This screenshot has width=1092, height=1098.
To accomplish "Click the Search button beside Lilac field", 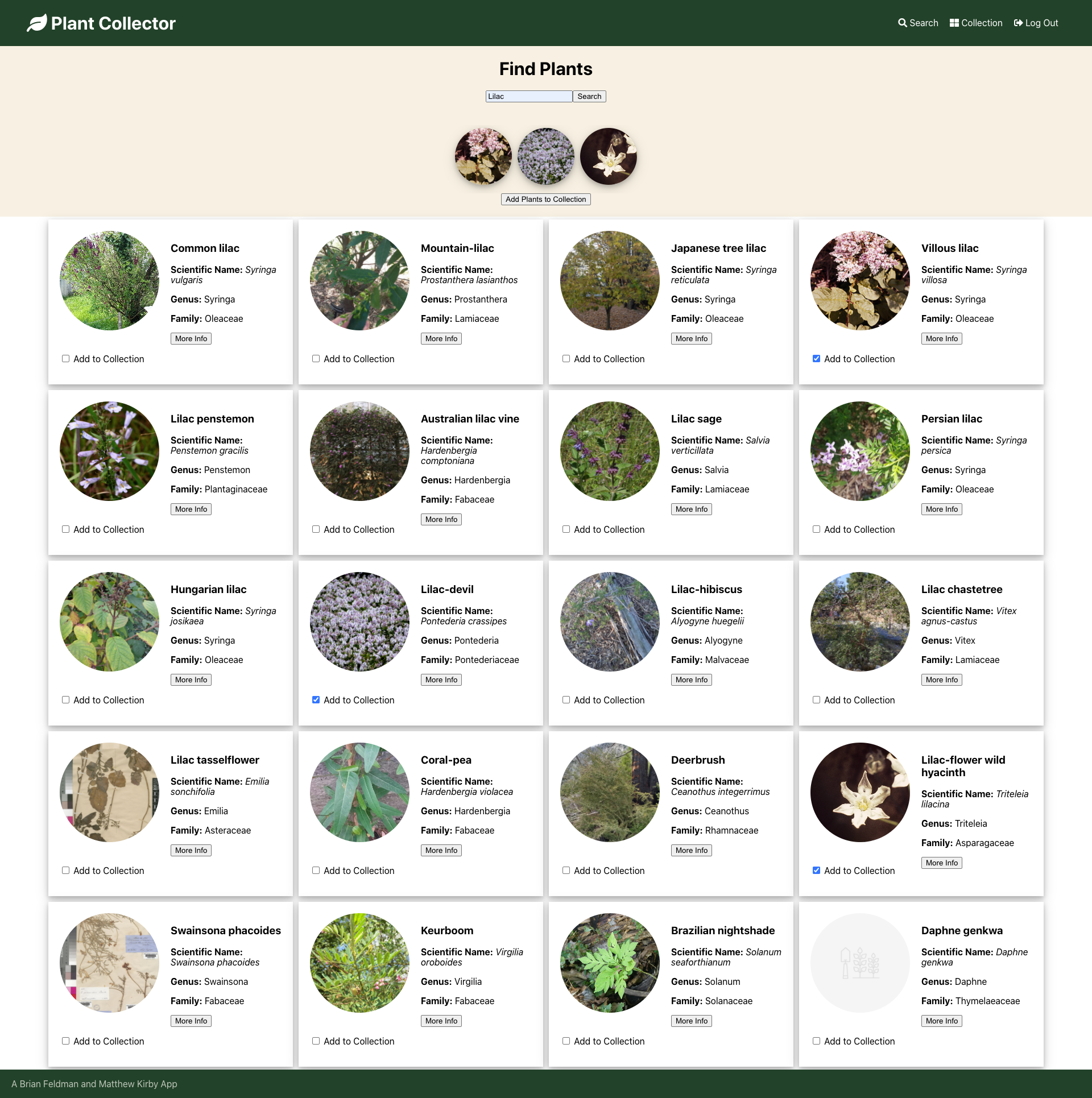I will click(589, 97).
